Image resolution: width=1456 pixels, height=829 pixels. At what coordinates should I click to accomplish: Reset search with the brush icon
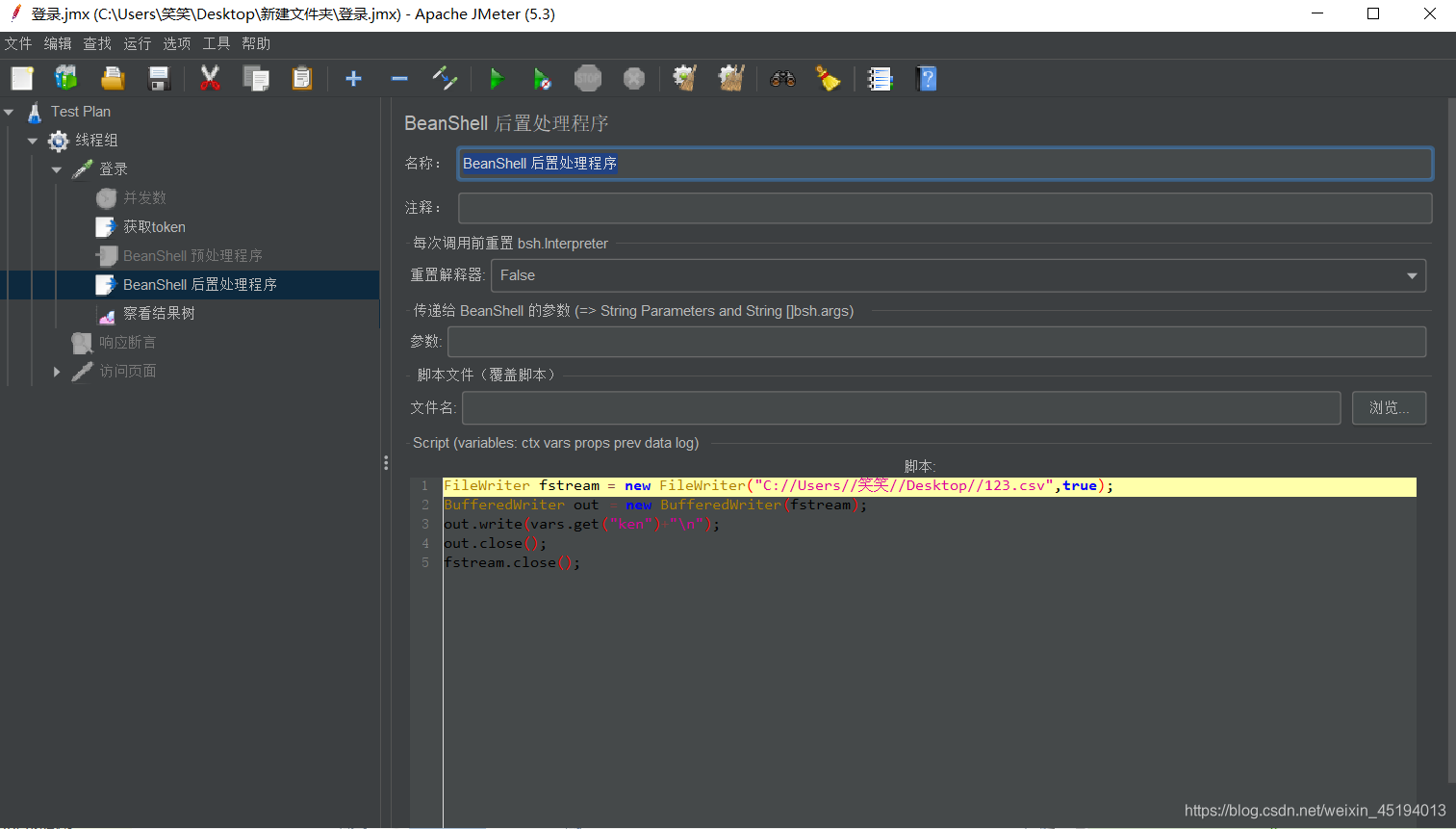828,78
